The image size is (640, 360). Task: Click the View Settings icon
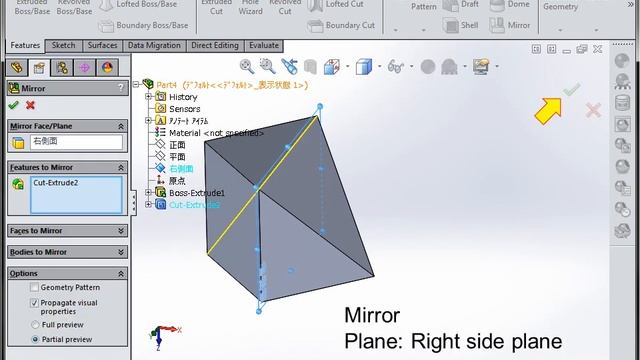(x=481, y=67)
